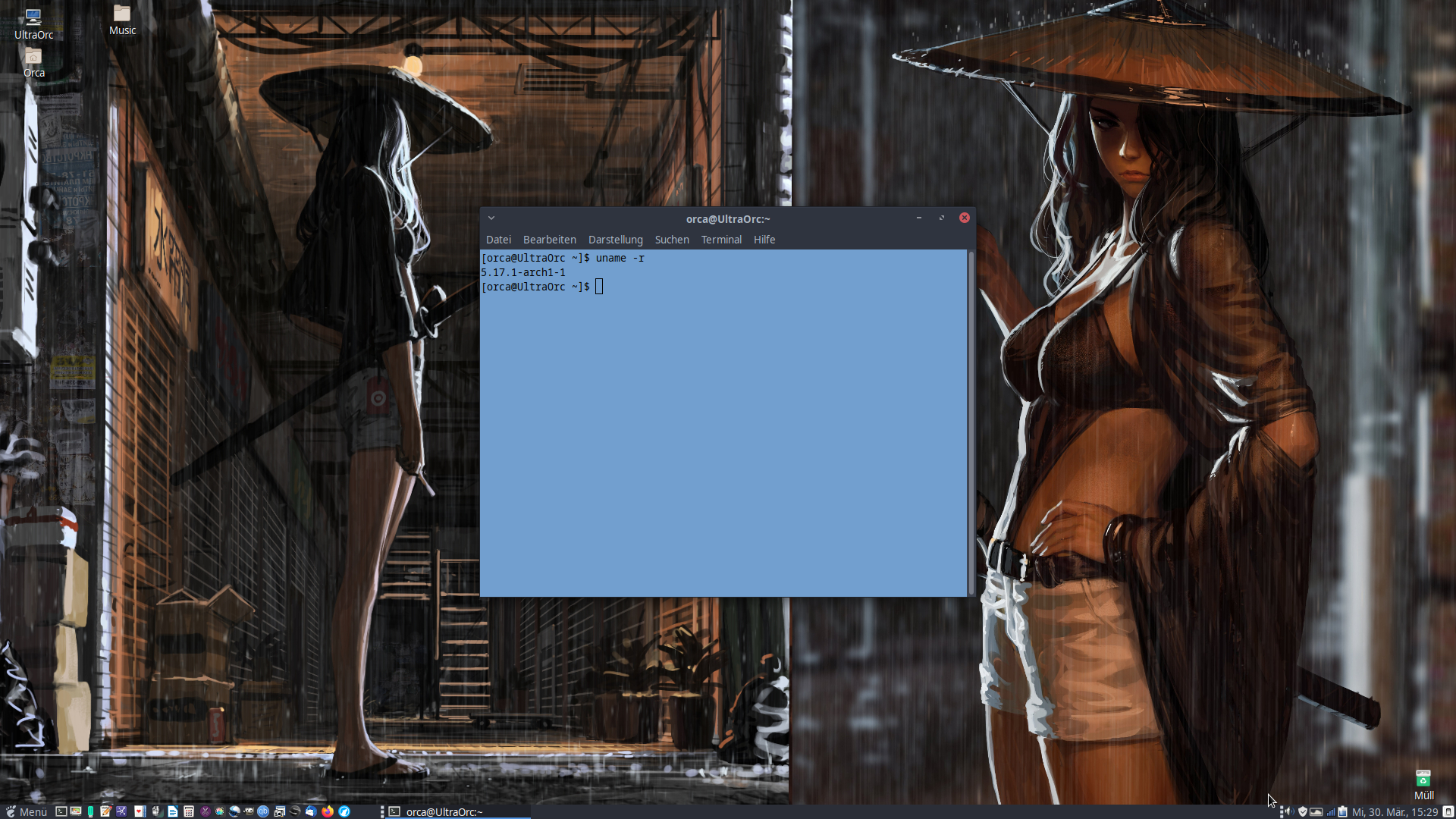This screenshot has width=1456, height=819.
Task: Click the terminal title 'orca@UltraOrc:~'
Action: 728,219
